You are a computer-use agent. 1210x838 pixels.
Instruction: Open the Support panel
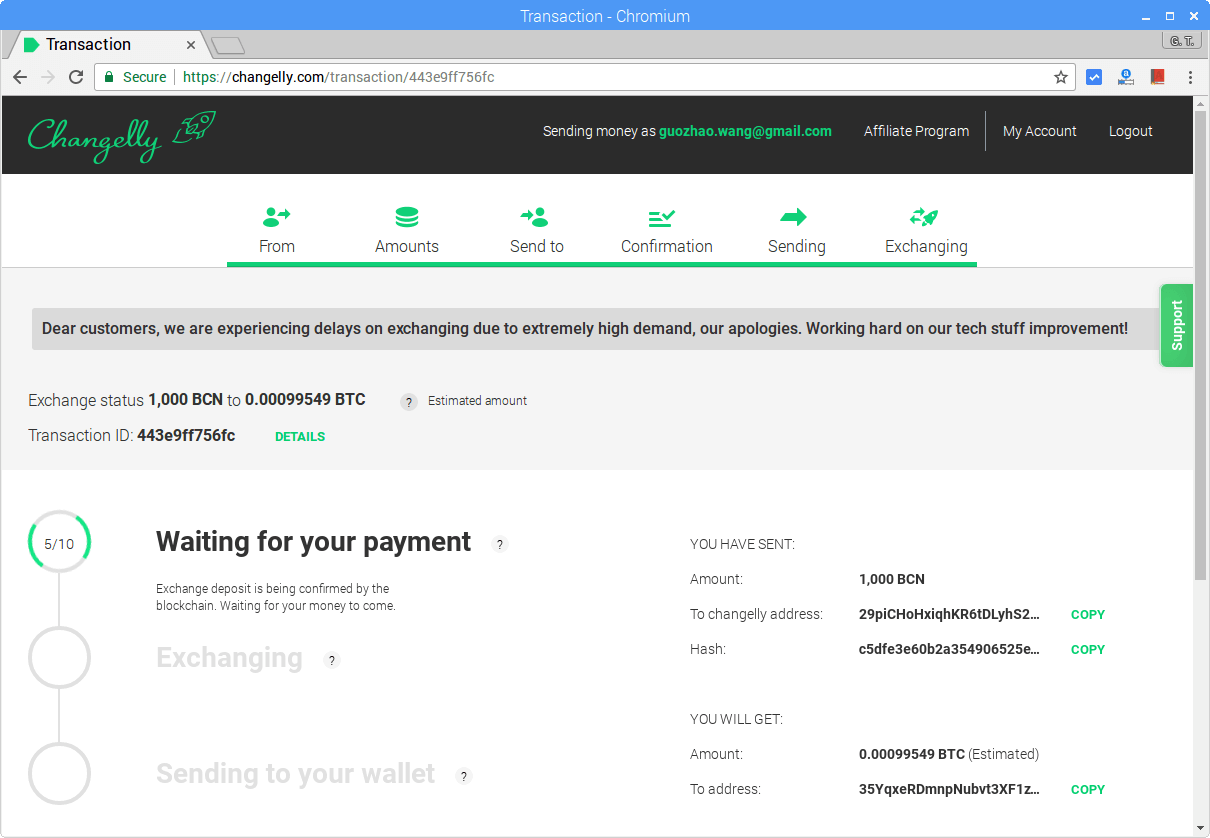point(1176,325)
